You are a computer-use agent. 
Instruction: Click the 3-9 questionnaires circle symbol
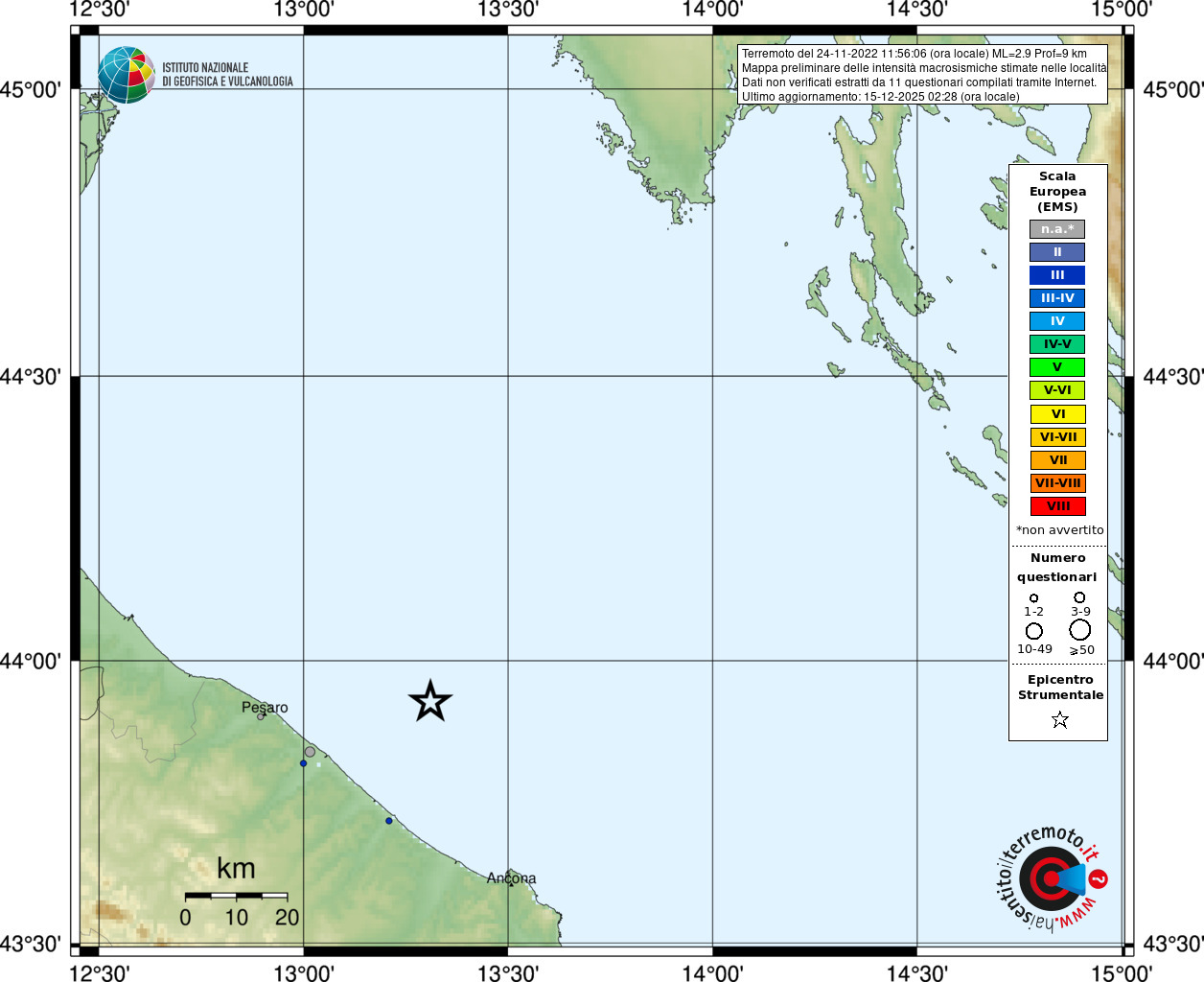[x=1079, y=597]
